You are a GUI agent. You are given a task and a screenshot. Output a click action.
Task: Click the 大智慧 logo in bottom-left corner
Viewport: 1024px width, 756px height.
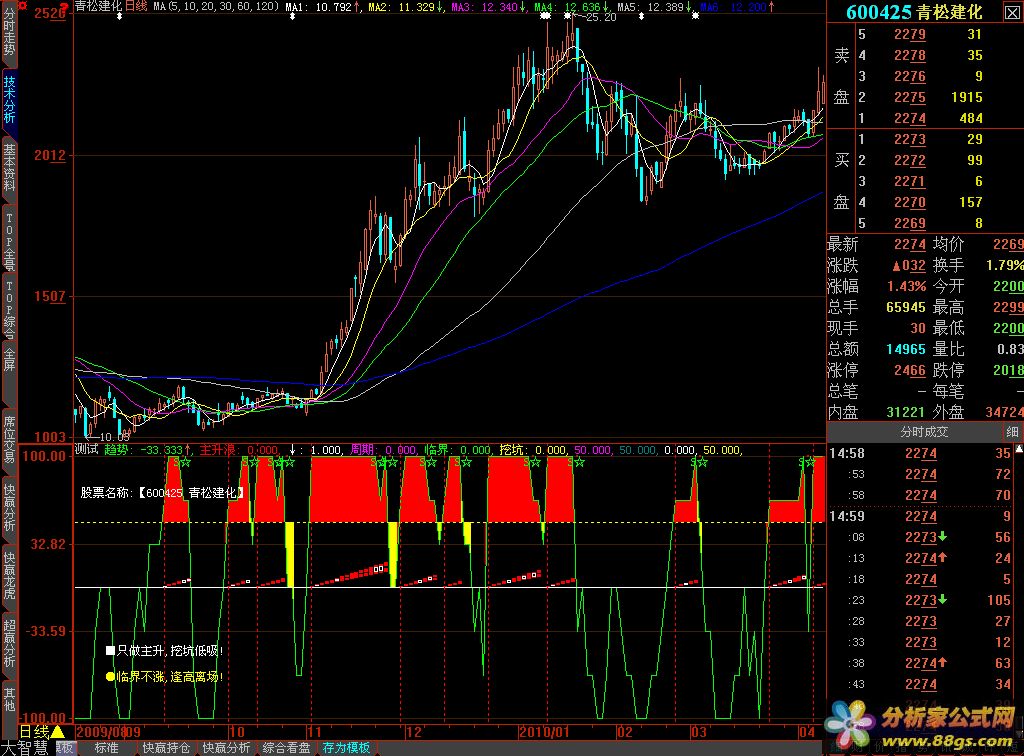27,747
